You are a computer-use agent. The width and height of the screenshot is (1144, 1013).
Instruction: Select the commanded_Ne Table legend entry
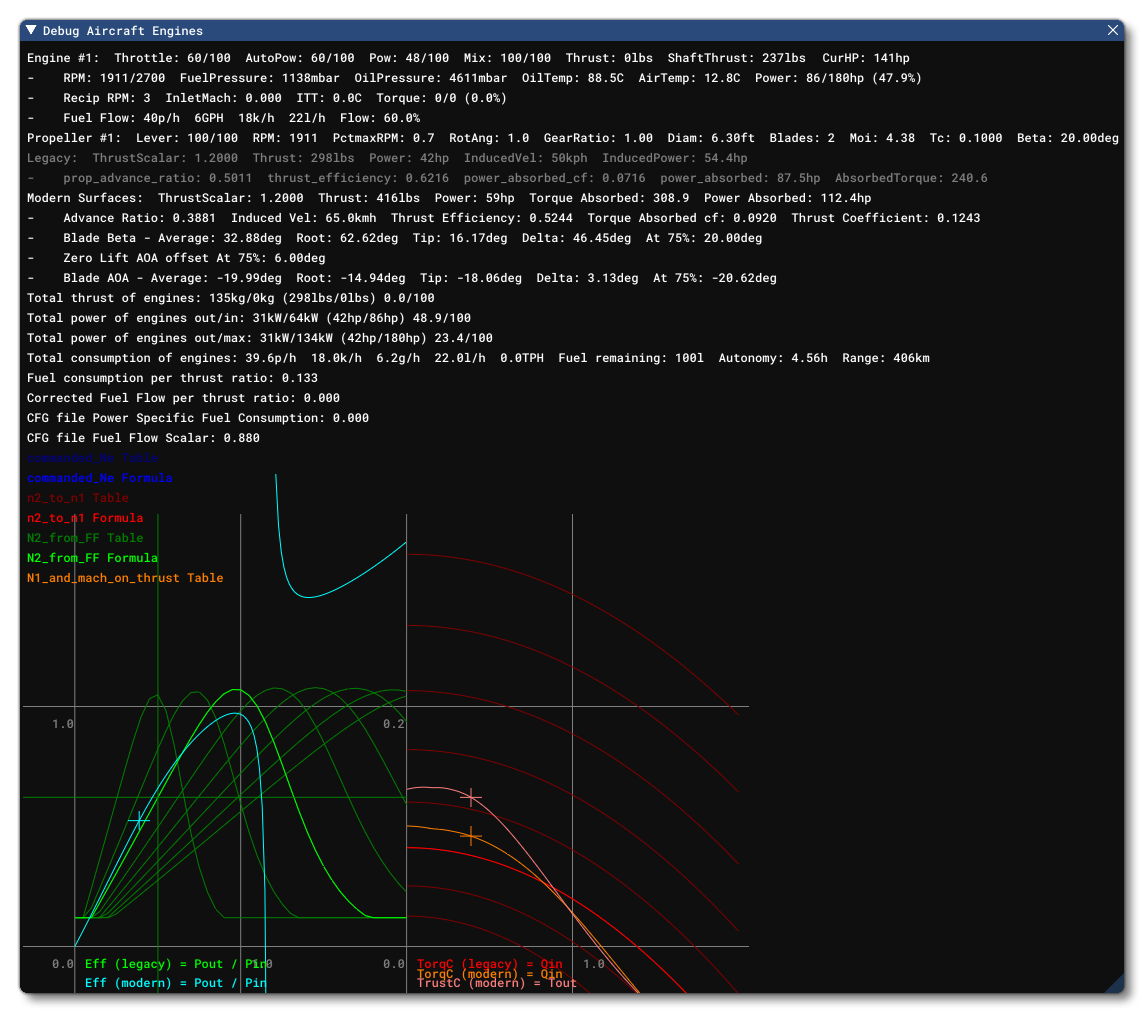(92, 458)
